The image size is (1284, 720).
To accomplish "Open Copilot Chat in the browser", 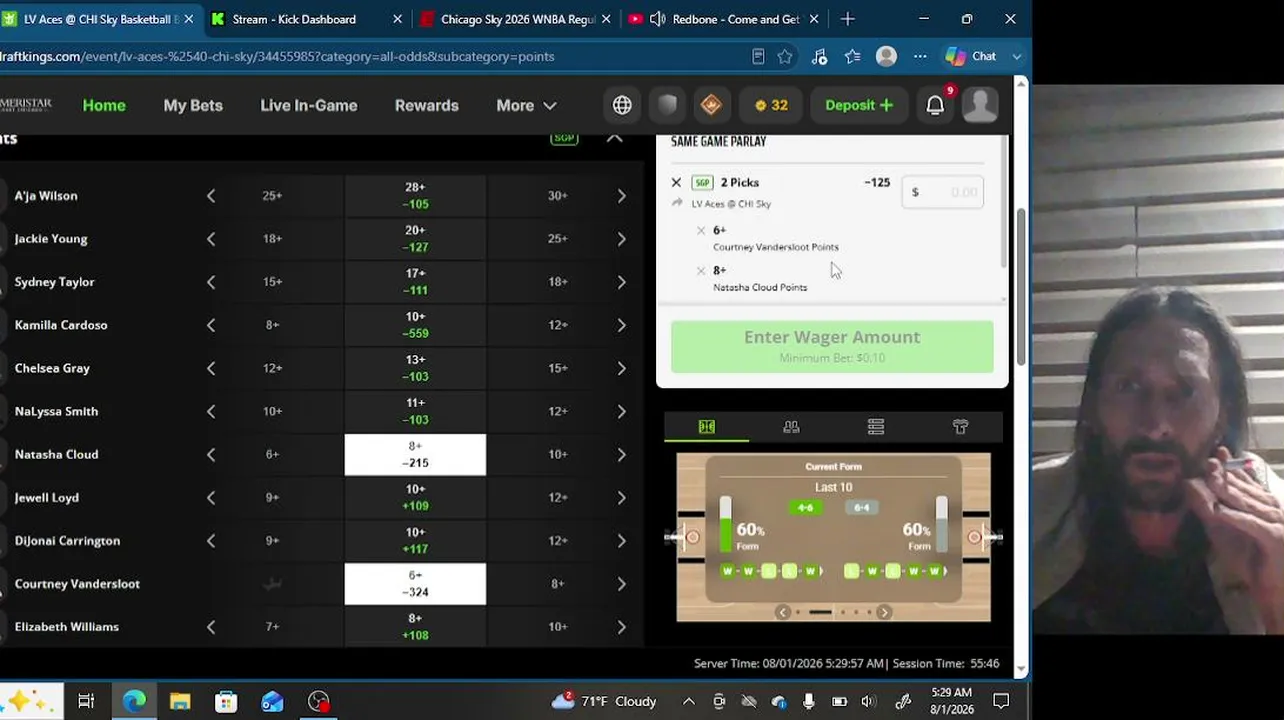I will [x=971, y=57].
